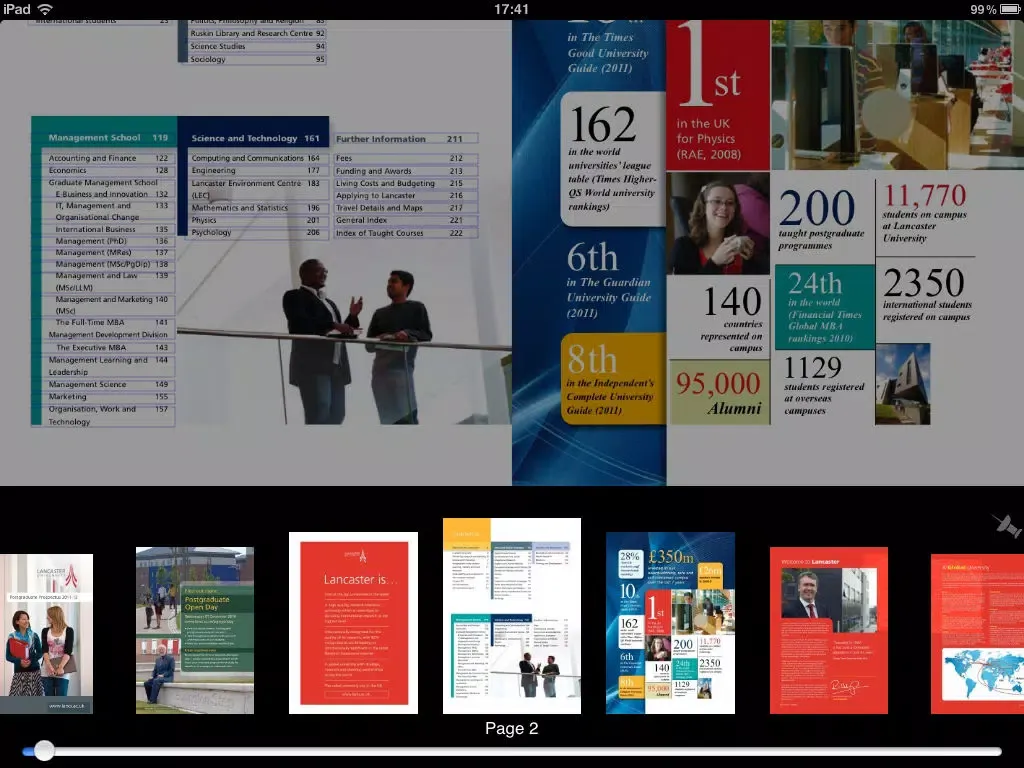Go to the General Index 221 entry
The image size is (1024, 768).
[x=406, y=220]
